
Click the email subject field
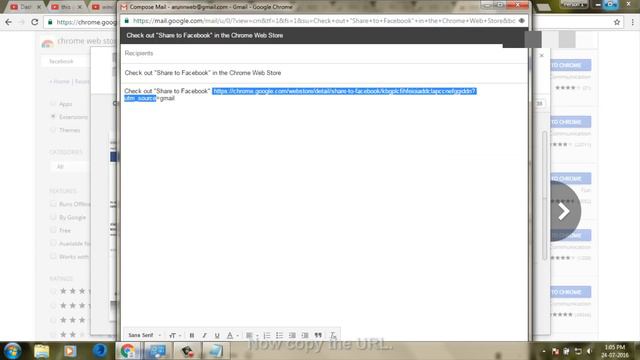324,73
